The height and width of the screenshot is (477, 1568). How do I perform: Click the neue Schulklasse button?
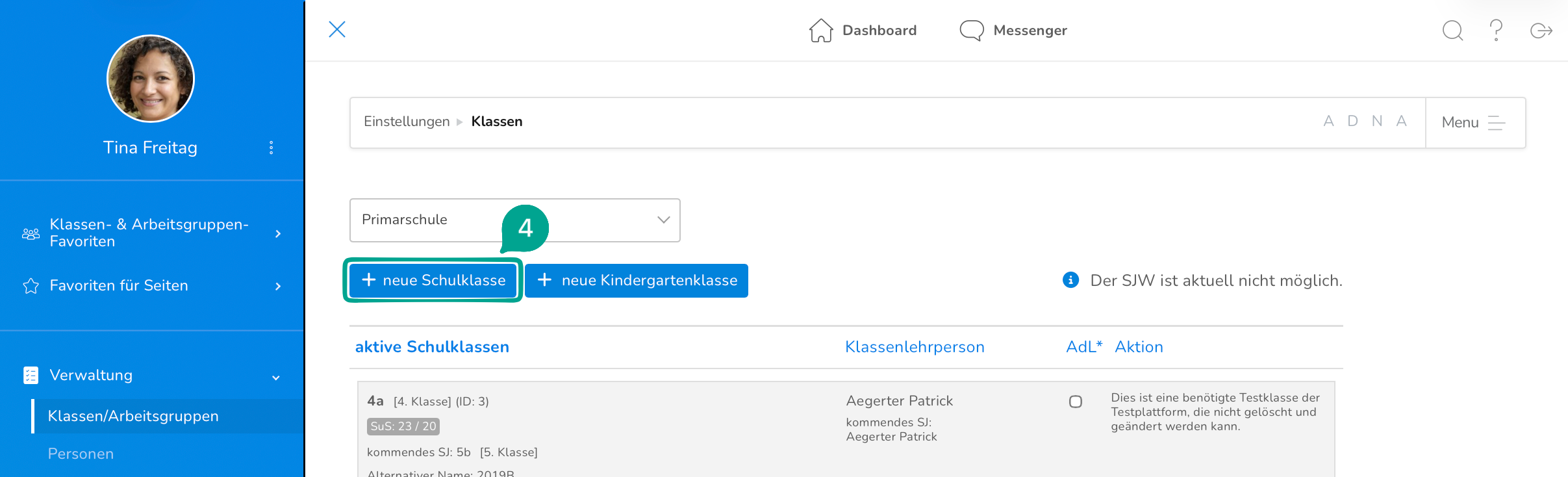click(433, 280)
